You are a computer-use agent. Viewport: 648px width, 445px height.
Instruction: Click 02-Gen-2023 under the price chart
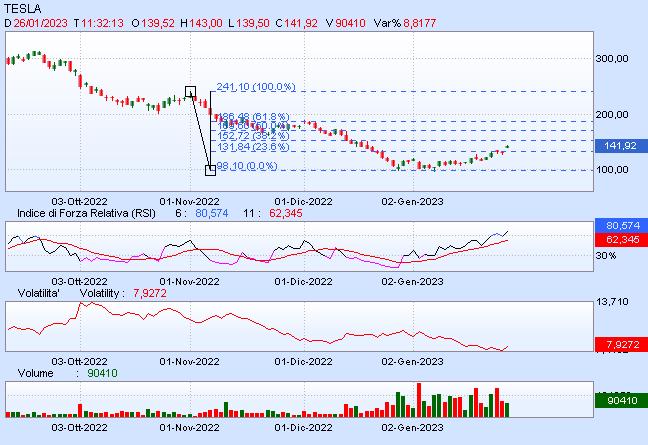pyautogui.click(x=412, y=202)
